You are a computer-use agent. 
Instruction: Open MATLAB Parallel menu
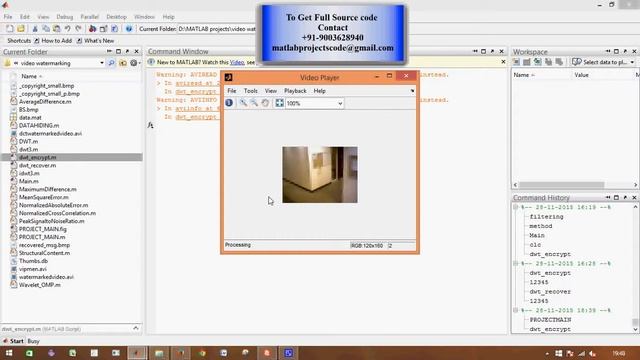(x=89, y=17)
